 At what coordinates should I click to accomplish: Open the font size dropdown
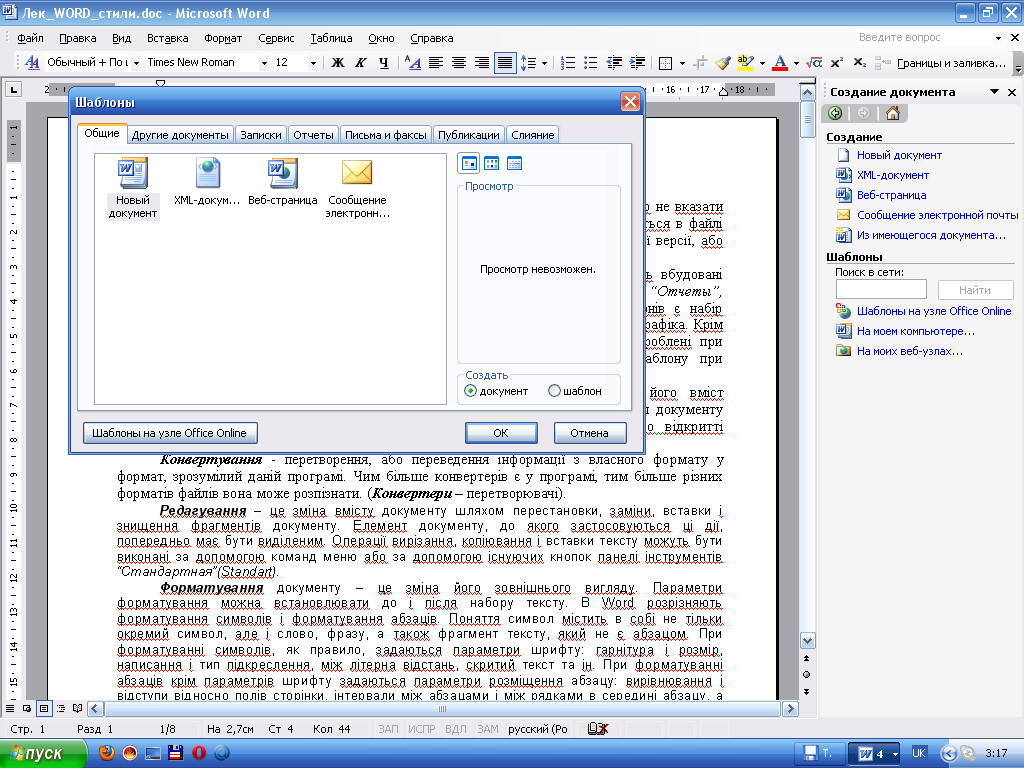[x=313, y=63]
